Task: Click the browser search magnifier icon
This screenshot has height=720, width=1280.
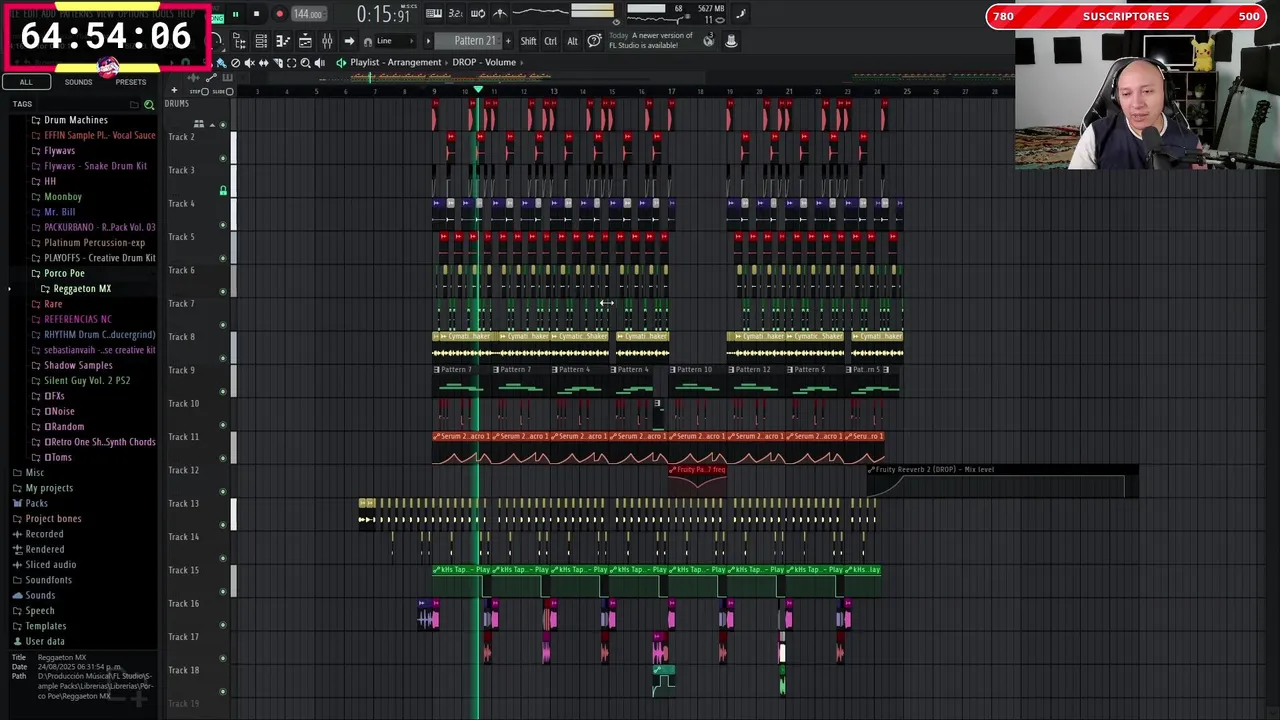Action: pyautogui.click(x=149, y=104)
